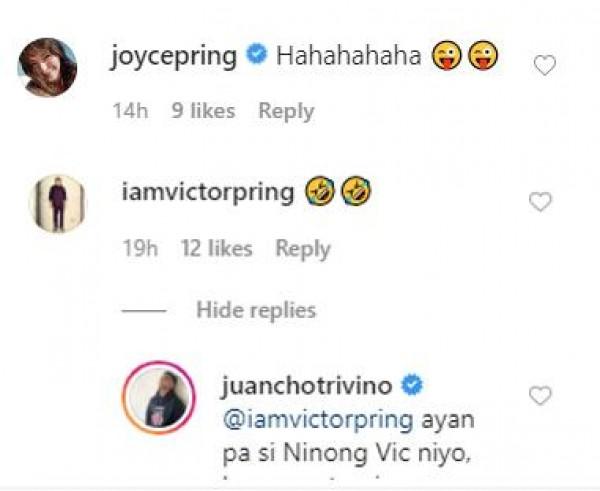Click the dash line beside Hide replies
Viewport: 600px width, 491px height.
(144, 310)
